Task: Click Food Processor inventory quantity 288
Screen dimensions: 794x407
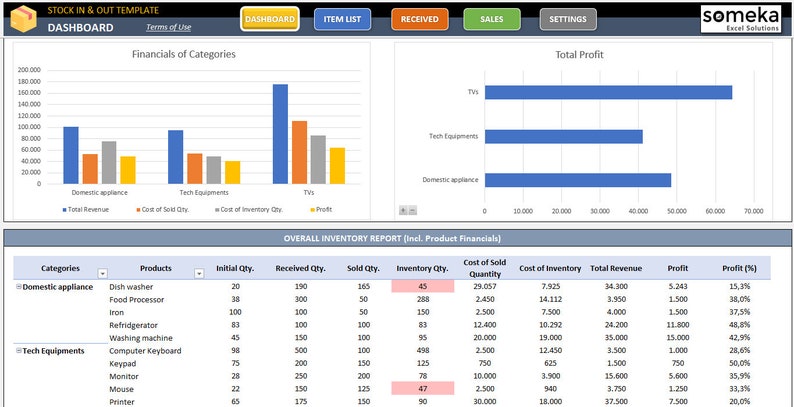Action: (x=423, y=300)
